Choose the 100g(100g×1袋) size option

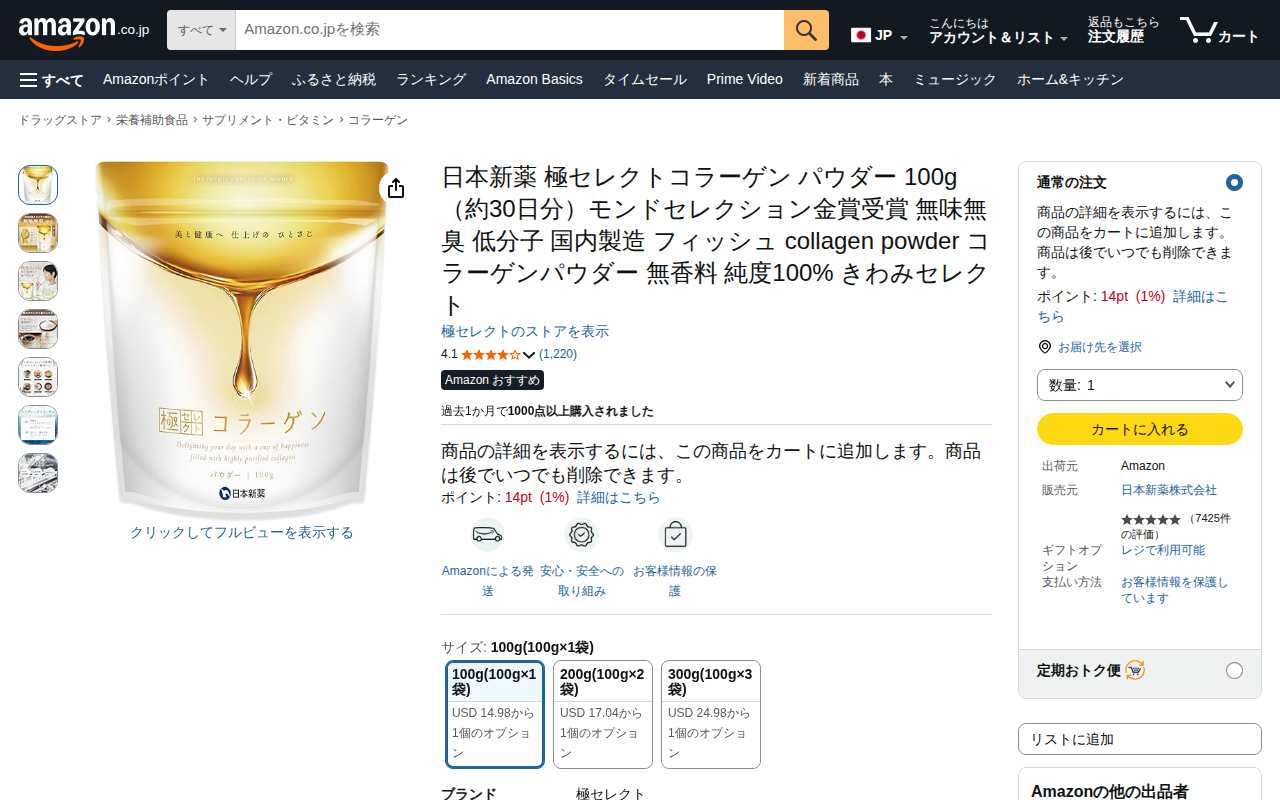(495, 714)
